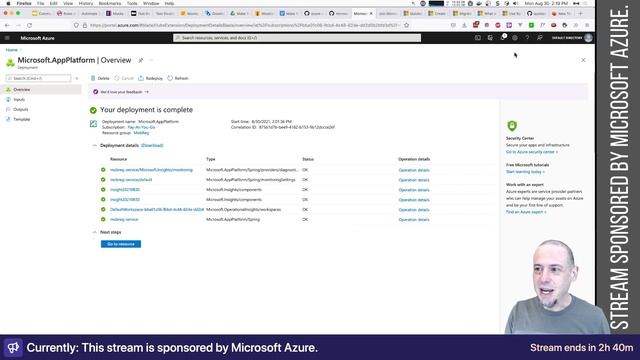Click the Delete toolbar command
This screenshot has height=360, width=640.
(x=100, y=78)
